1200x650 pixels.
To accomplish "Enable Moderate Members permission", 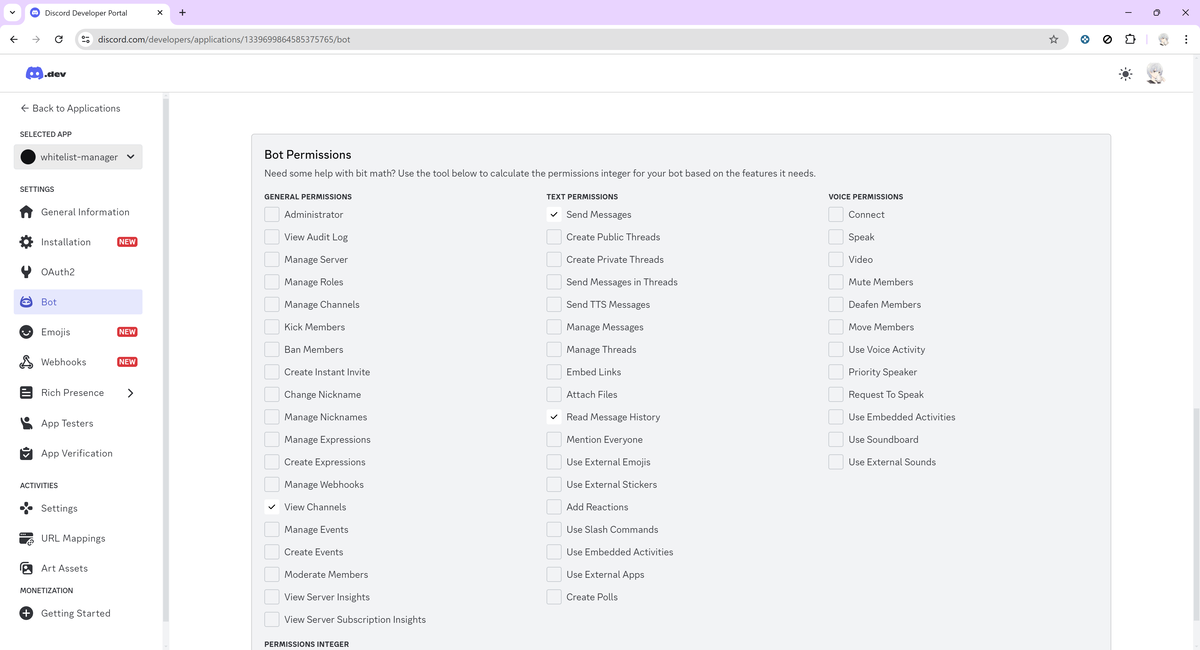I will [x=272, y=575].
